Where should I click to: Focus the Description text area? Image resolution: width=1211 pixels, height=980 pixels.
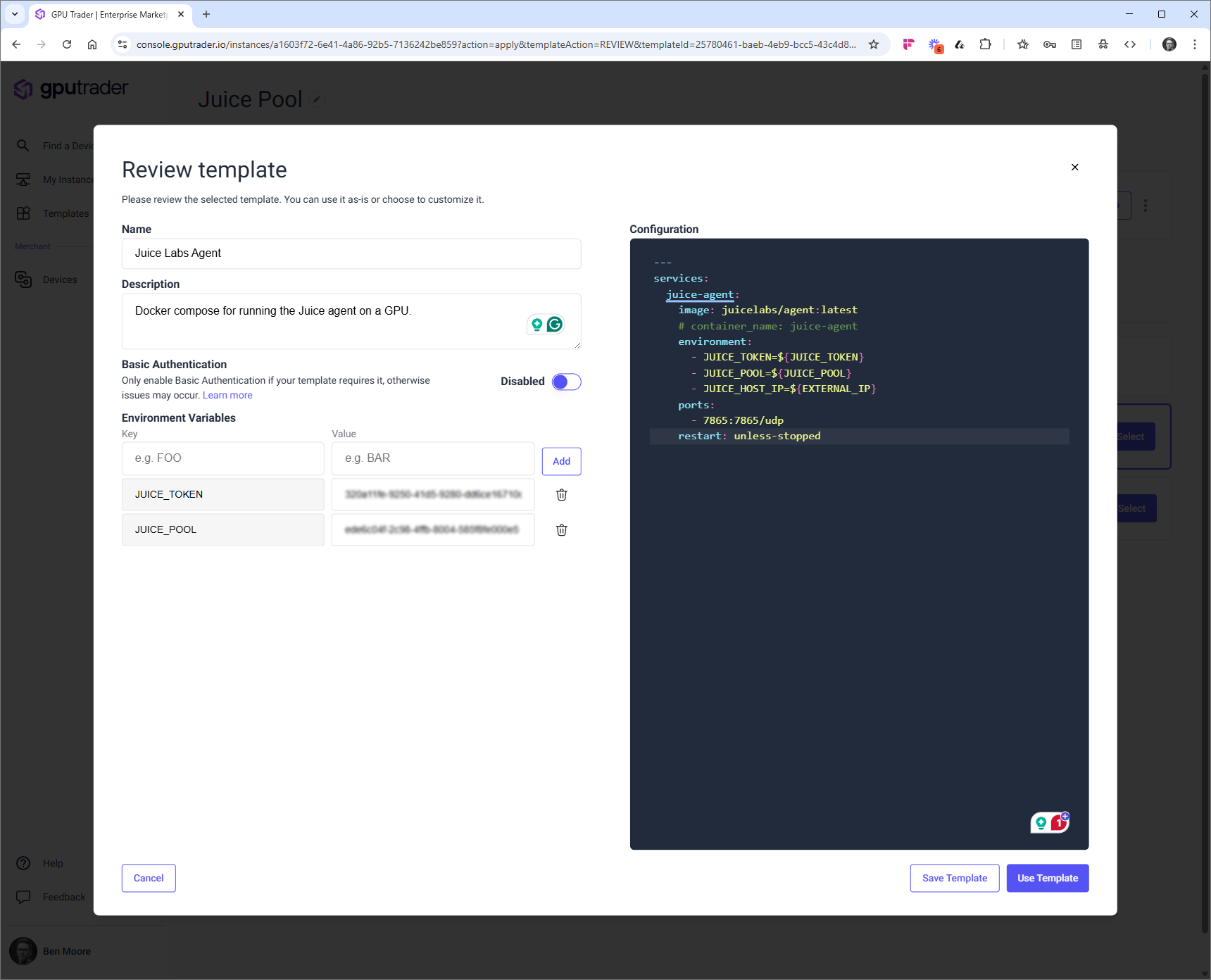351,321
